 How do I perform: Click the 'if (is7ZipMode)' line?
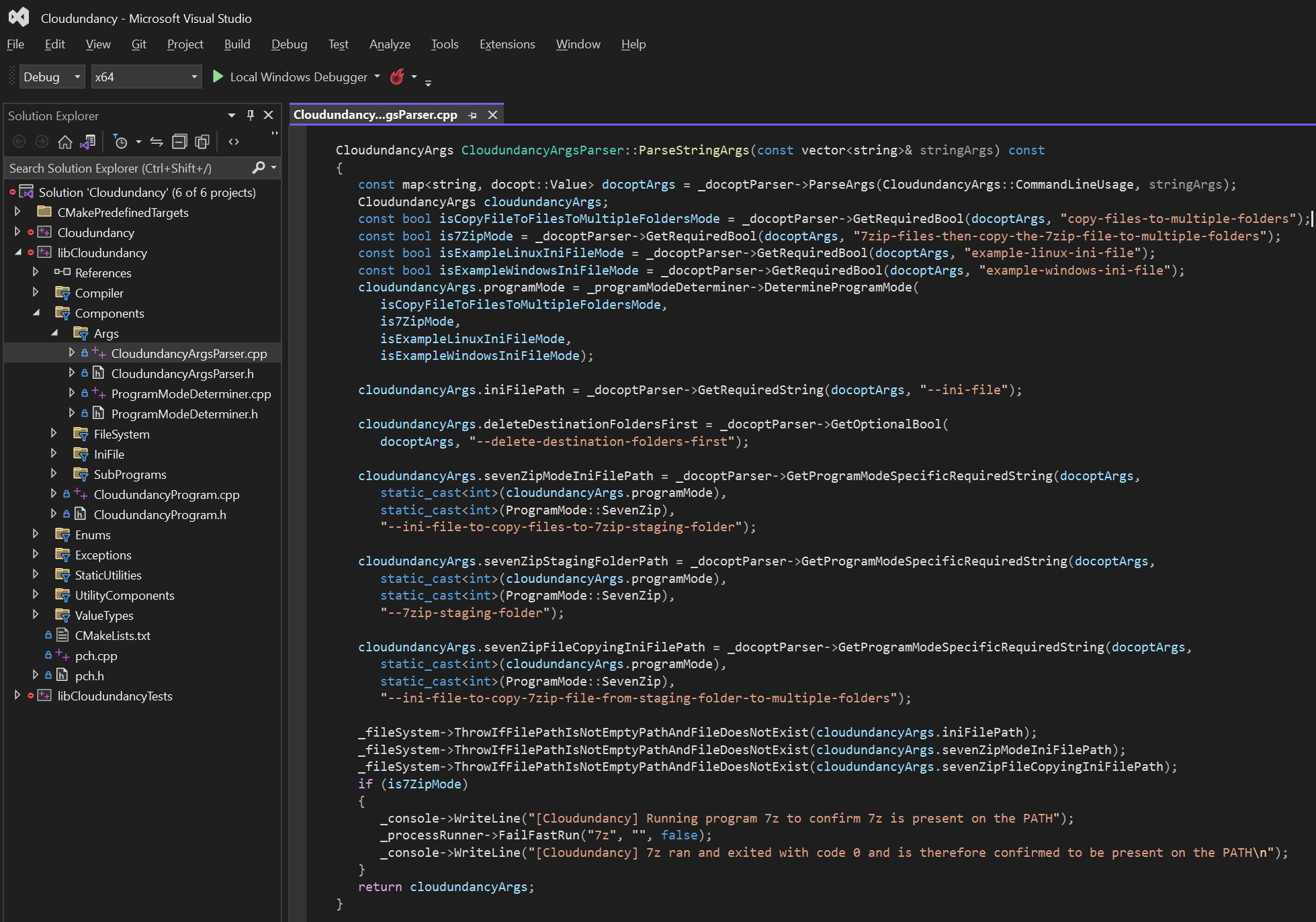413,784
